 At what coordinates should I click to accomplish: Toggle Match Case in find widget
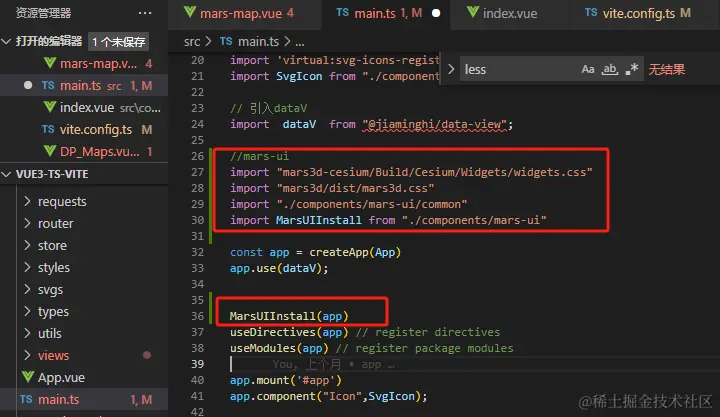coord(588,69)
